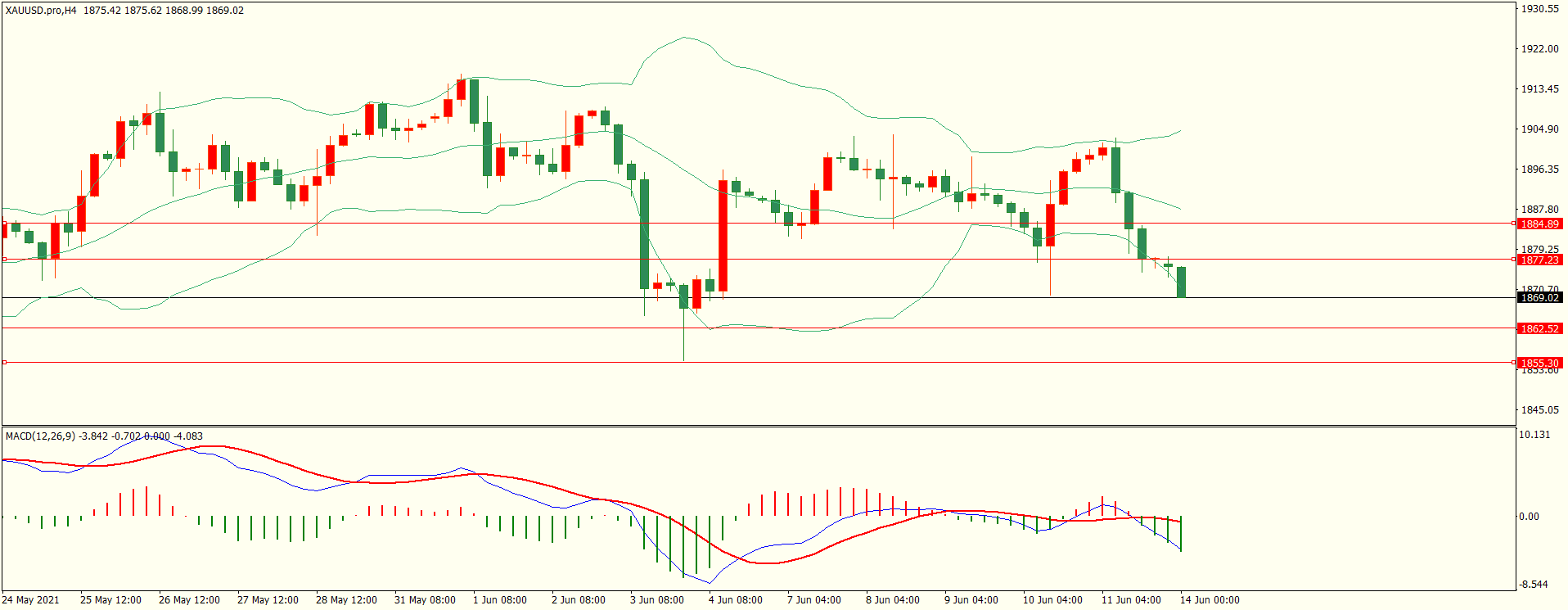Click the last MACD histogram bar
Image resolution: width=1568 pixels, height=610 pixels.
coord(1181,534)
